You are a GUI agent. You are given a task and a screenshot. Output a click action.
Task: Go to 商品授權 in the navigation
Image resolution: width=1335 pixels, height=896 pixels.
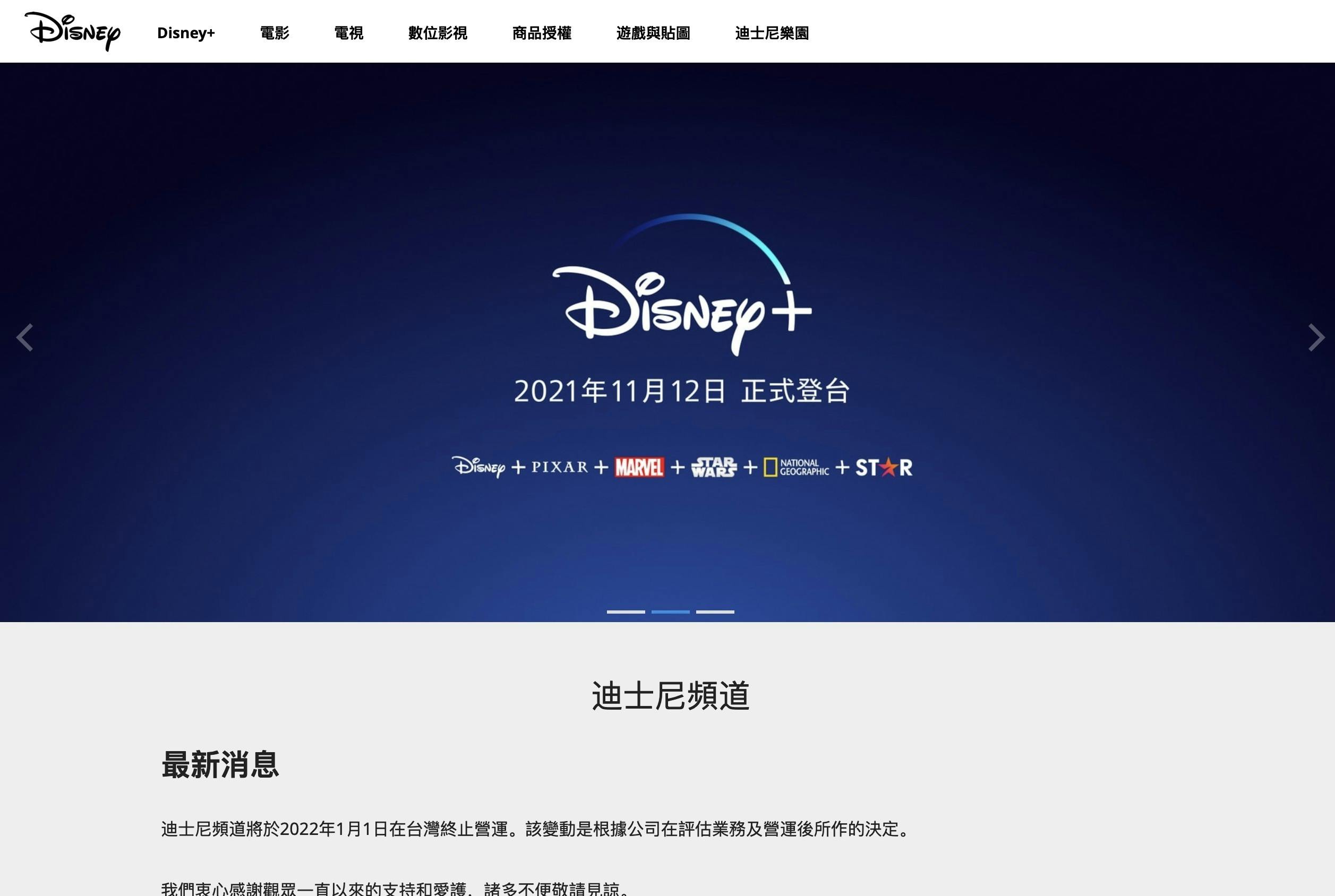[x=542, y=33]
